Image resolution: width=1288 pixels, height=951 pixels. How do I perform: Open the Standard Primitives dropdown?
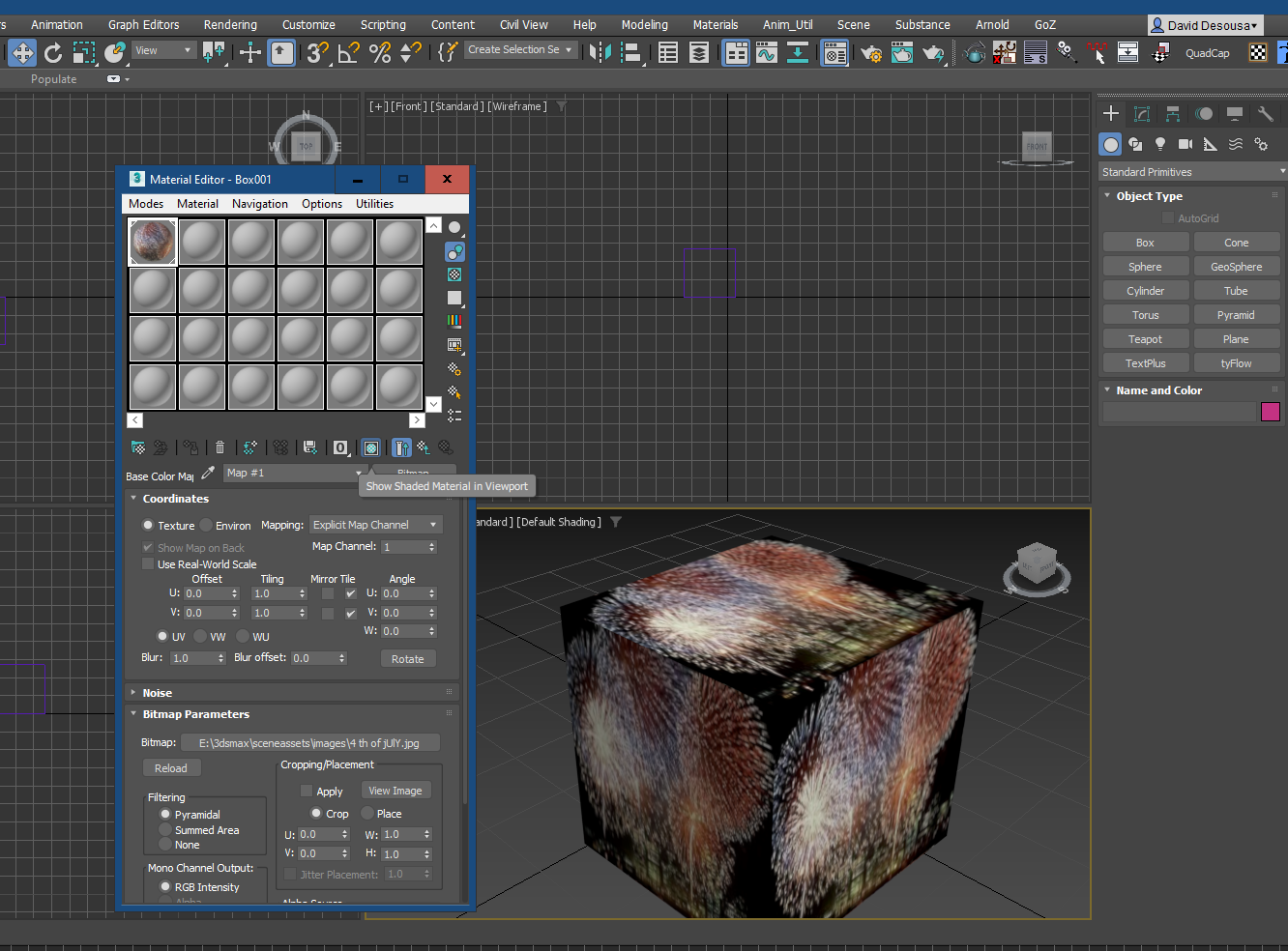click(1191, 171)
